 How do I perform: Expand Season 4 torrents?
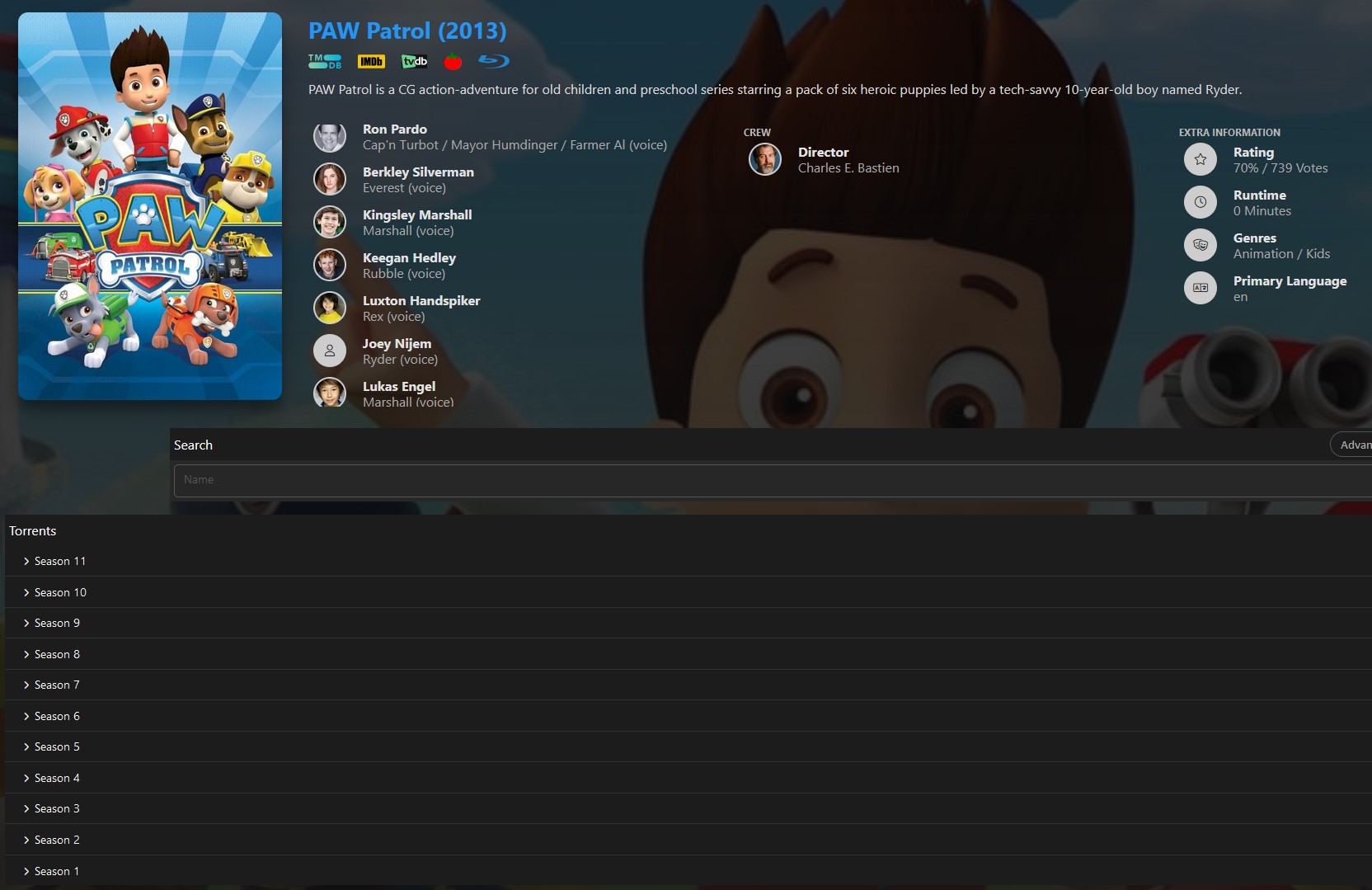tap(688, 778)
